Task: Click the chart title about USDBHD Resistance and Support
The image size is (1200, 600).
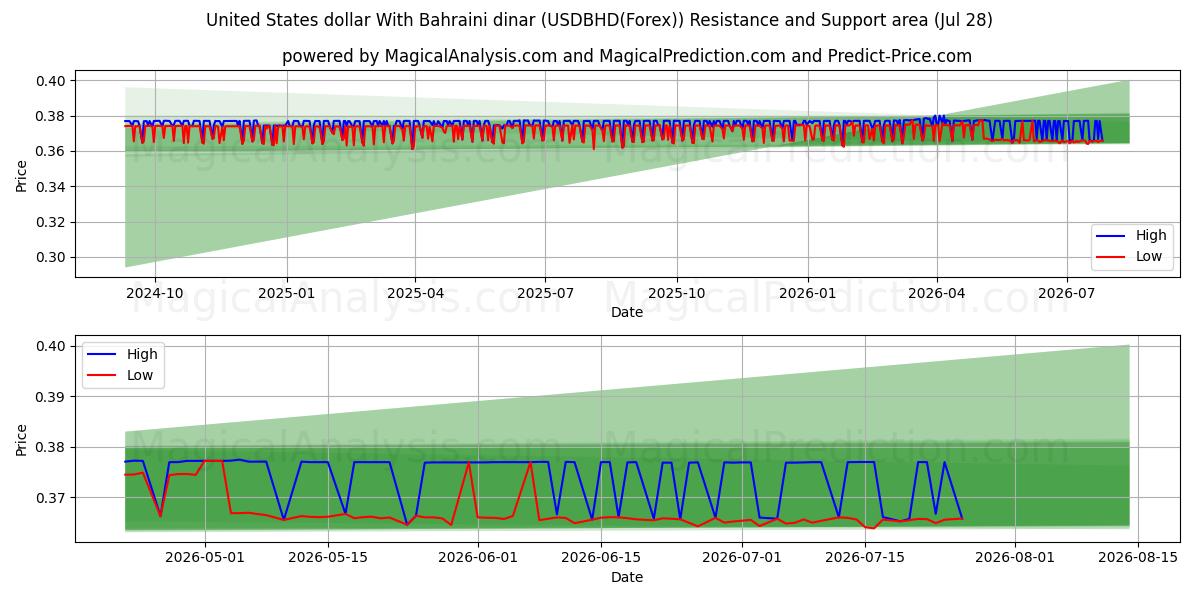Action: 599,20
